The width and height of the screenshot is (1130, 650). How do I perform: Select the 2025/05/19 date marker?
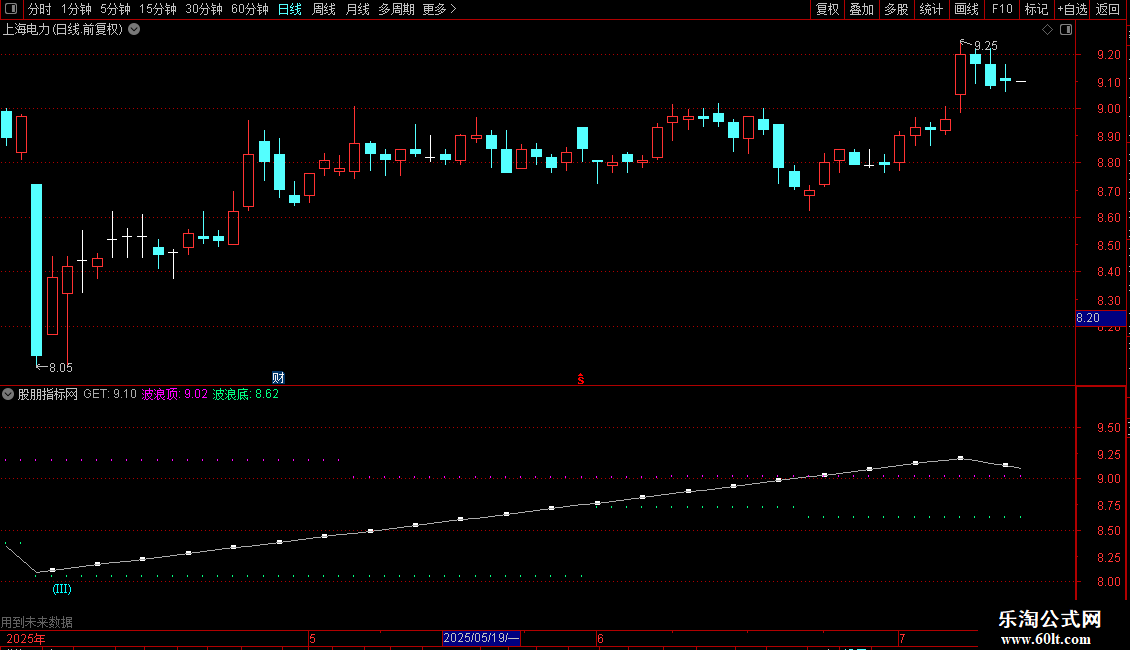click(x=481, y=638)
